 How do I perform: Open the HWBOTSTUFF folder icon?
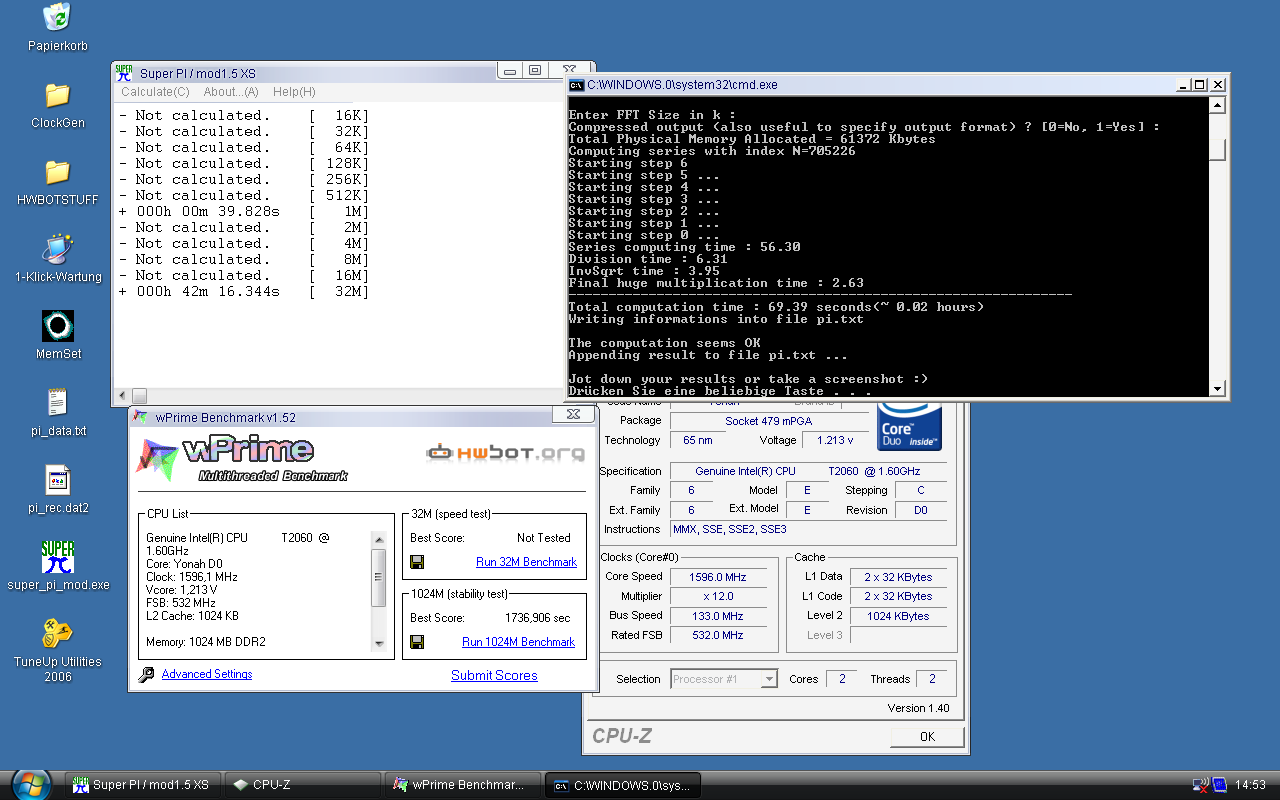pyautogui.click(x=57, y=171)
